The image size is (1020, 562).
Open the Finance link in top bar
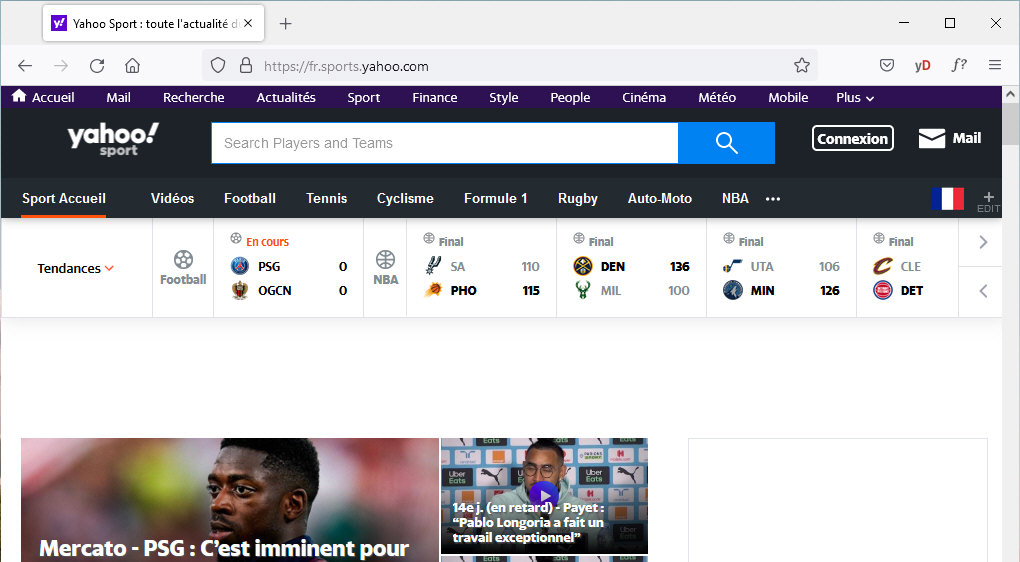434,98
